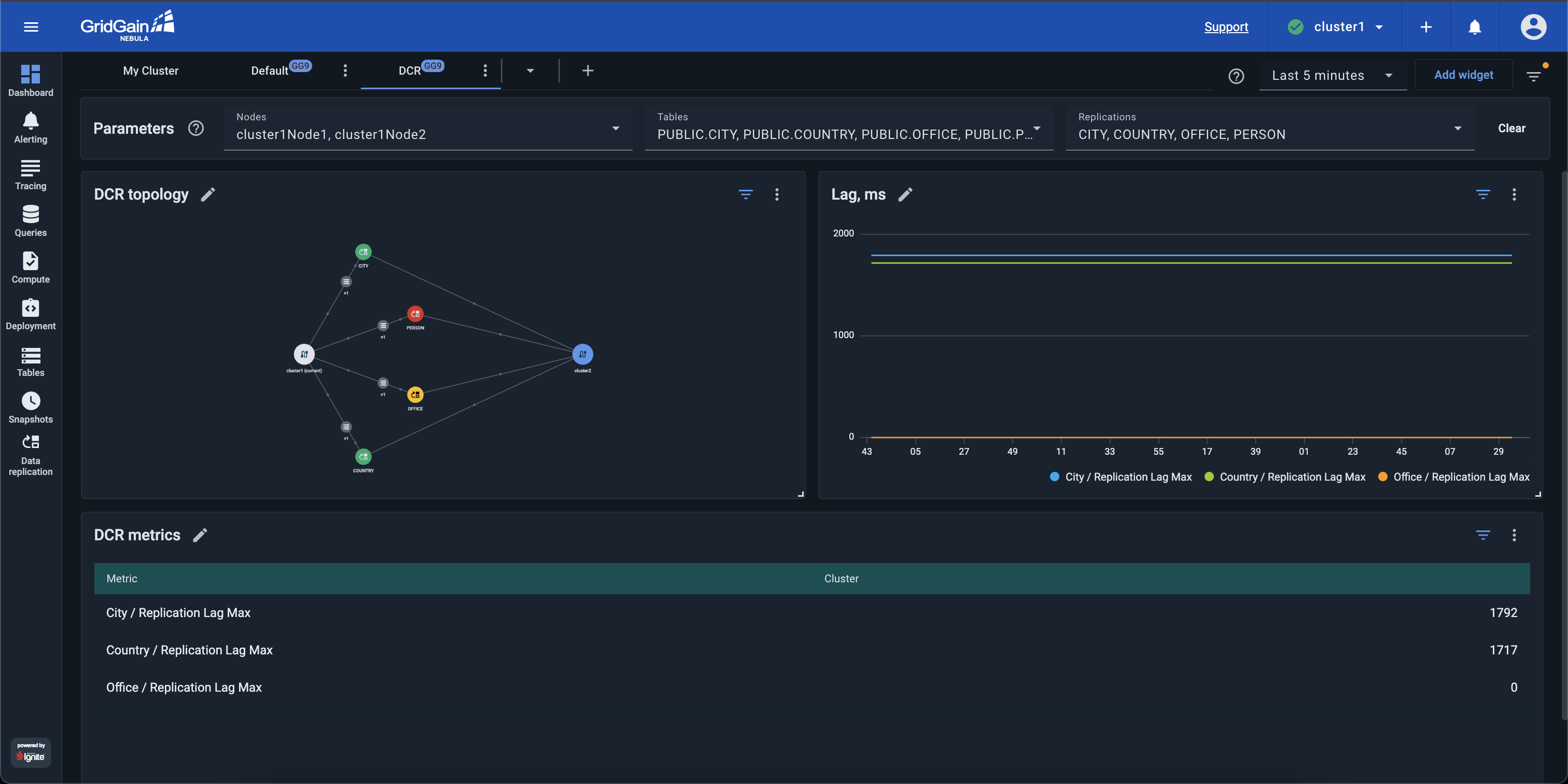Expand the Tables parameter dropdown
Image resolution: width=1568 pixels, height=784 pixels.
(x=849, y=128)
